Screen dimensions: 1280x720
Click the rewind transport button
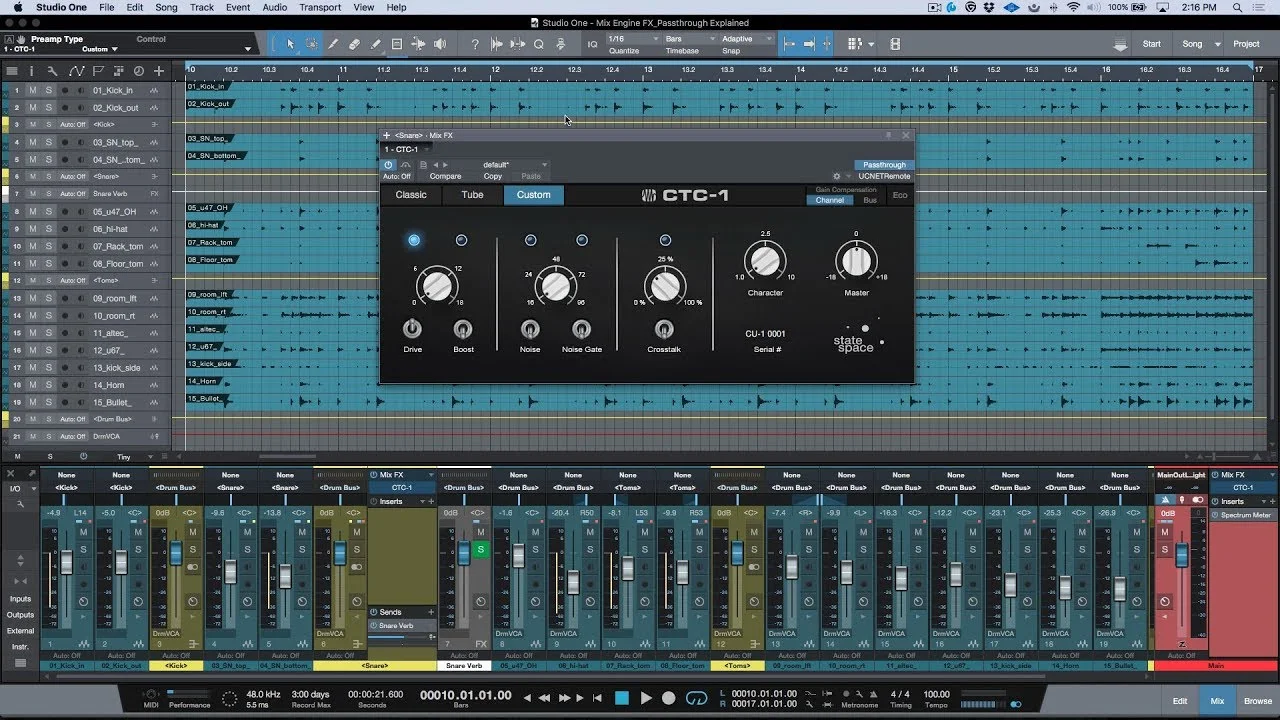[545, 698]
